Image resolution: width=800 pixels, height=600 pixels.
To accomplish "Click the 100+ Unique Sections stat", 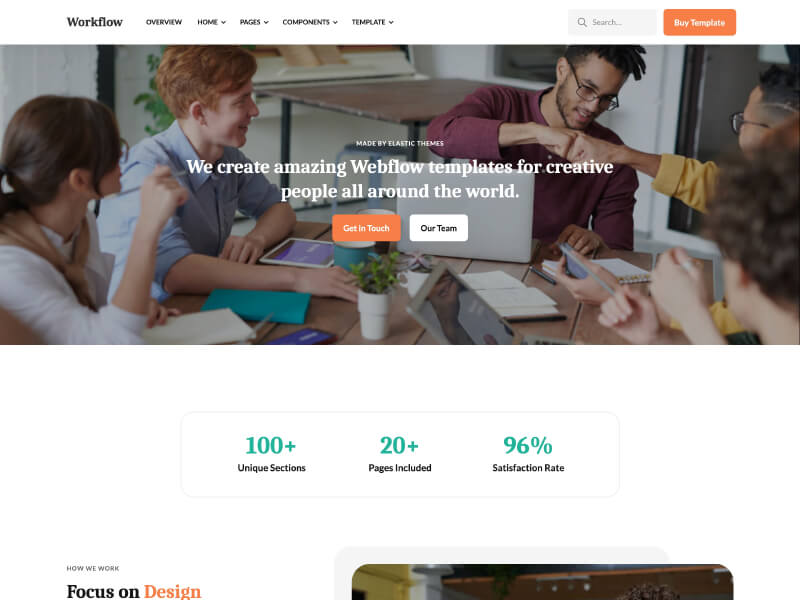I will tap(271, 454).
